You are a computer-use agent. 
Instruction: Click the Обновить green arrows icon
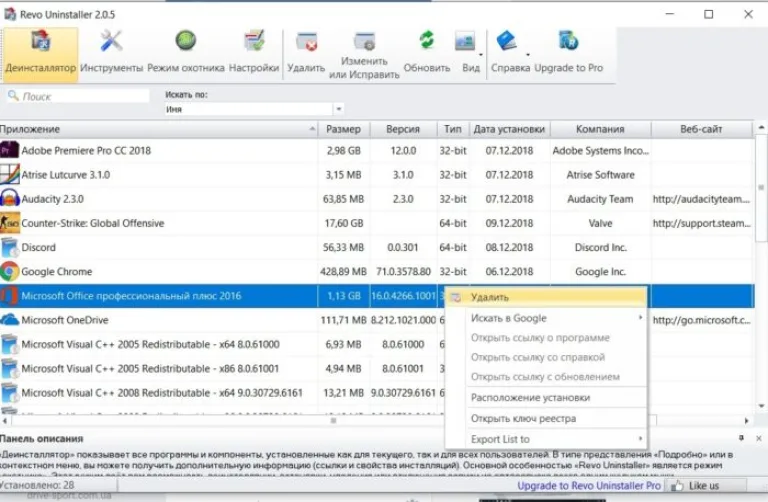pos(427,41)
